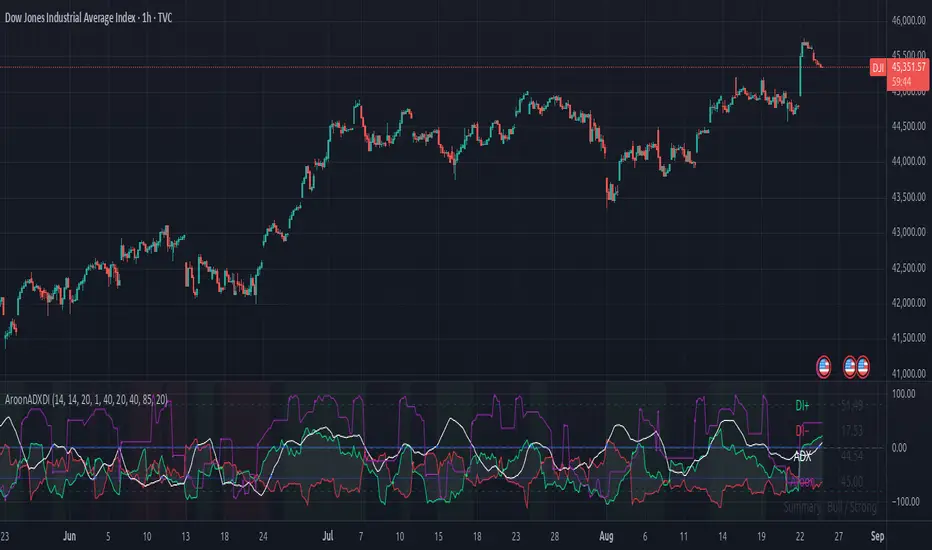The width and height of the screenshot is (932, 550).
Task: Click the −100.00 indicator scale label
Action: [906, 502]
